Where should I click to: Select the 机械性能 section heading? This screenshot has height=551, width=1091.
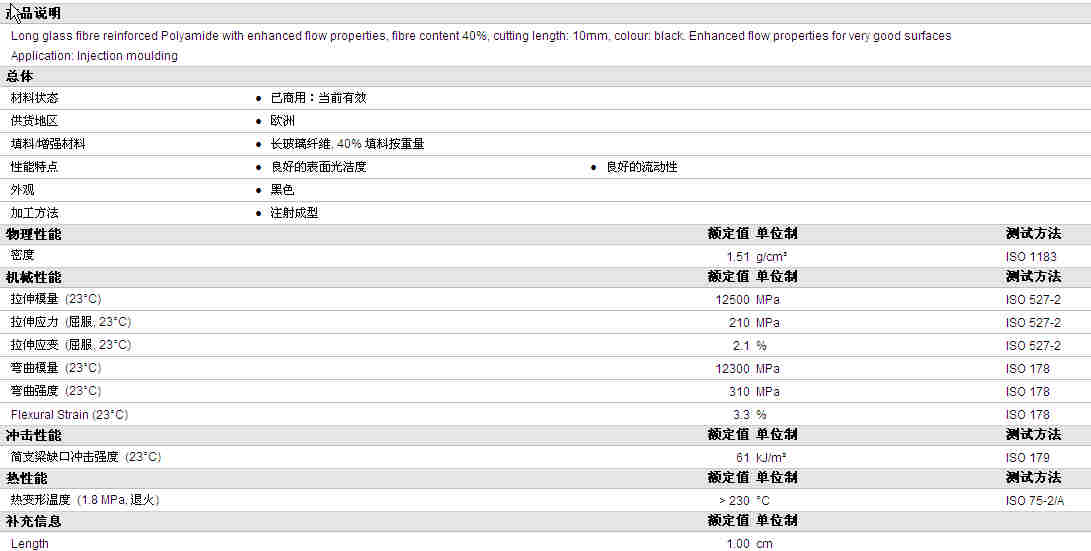pyautogui.click(x=33, y=277)
